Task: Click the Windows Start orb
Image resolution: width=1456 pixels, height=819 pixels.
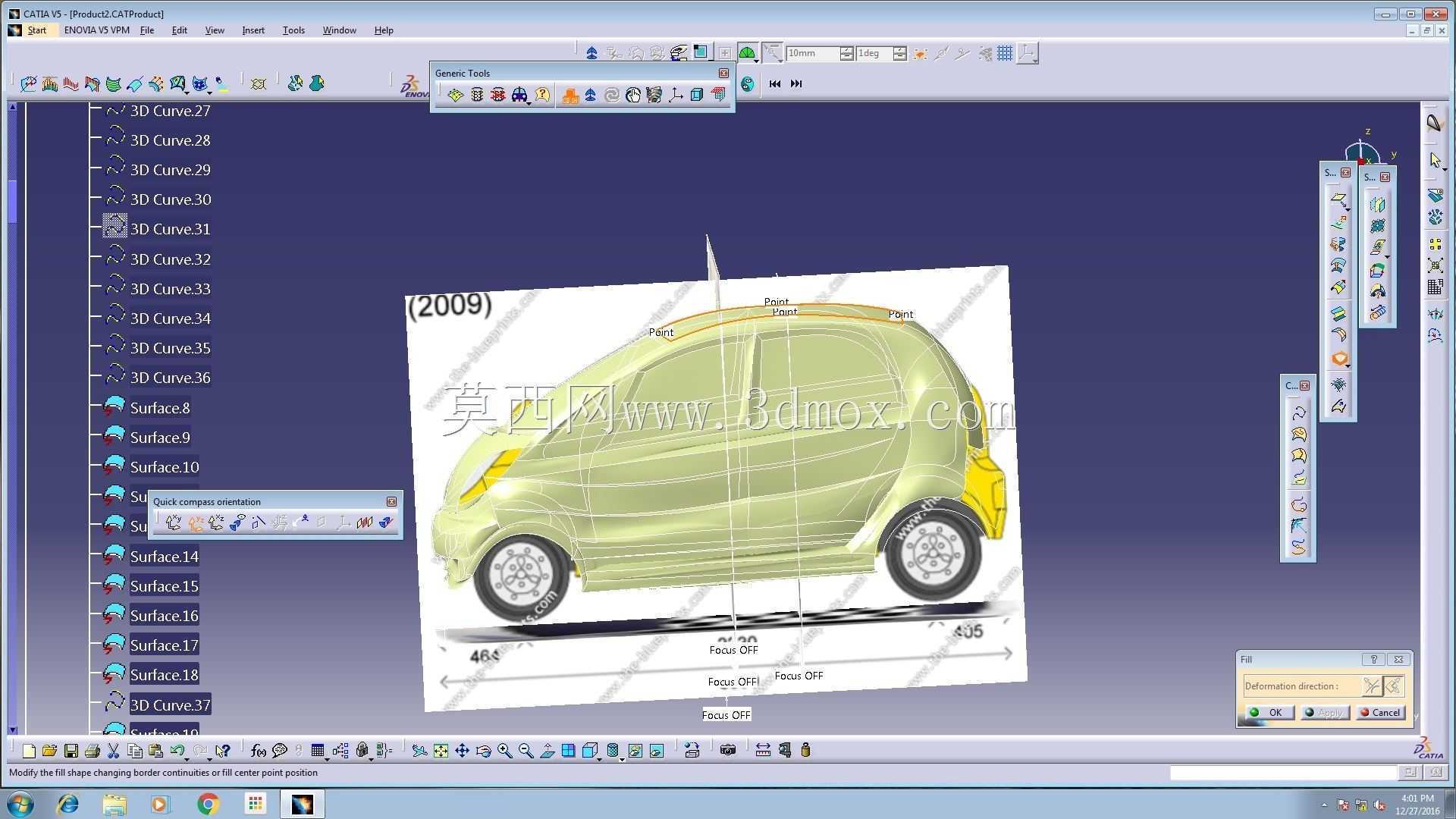Action: click(20, 804)
